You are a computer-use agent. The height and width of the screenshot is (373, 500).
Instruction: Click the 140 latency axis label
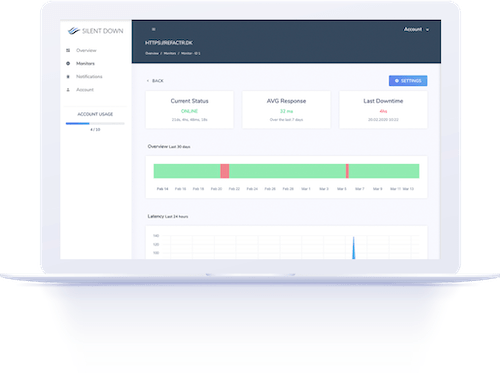click(156, 236)
